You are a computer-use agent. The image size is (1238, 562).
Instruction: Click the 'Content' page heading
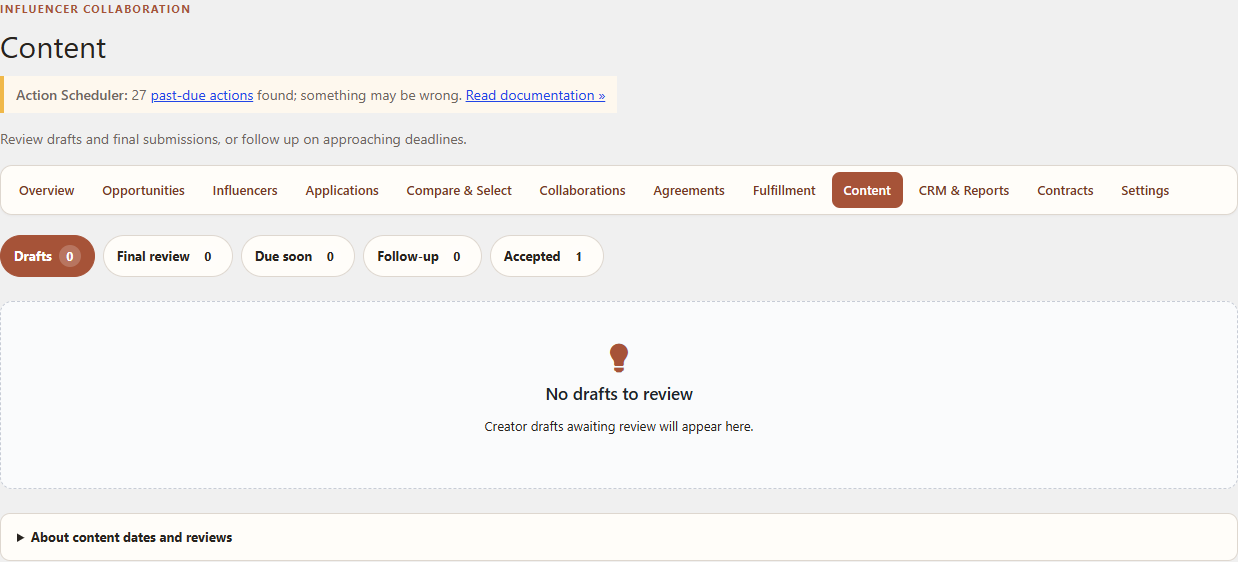click(x=53, y=48)
